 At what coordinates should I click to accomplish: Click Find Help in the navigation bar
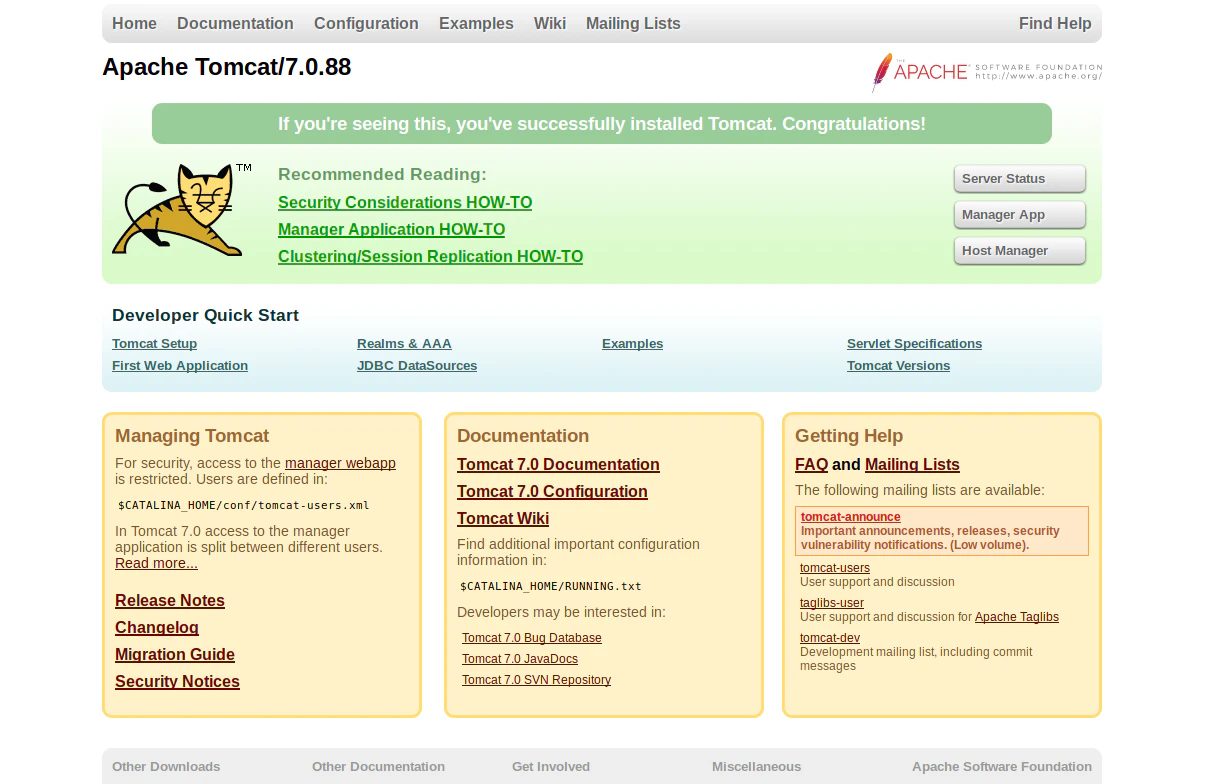pyautogui.click(x=1055, y=23)
